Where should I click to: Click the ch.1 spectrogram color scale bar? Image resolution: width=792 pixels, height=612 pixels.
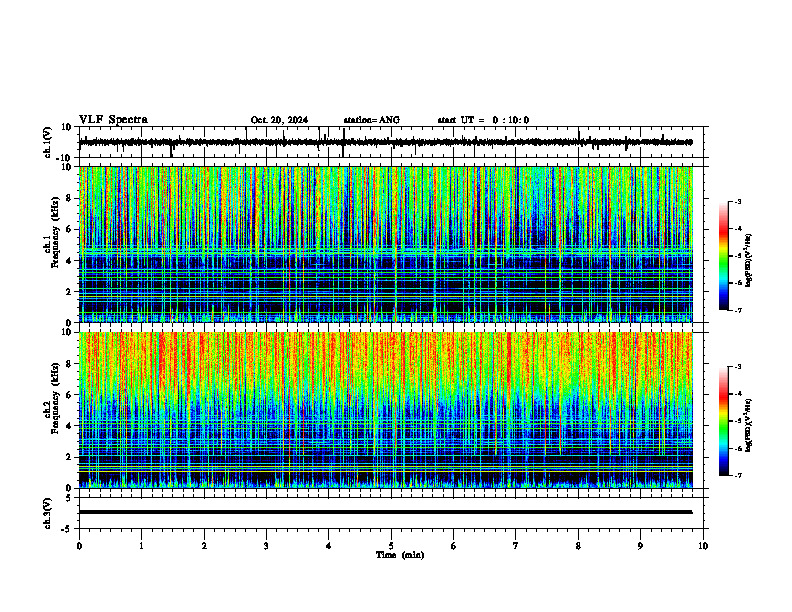tap(724, 256)
